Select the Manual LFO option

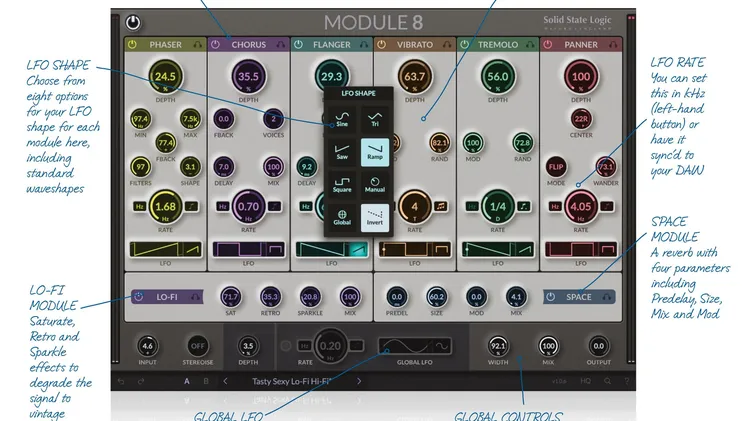click(x=375, y=185)
